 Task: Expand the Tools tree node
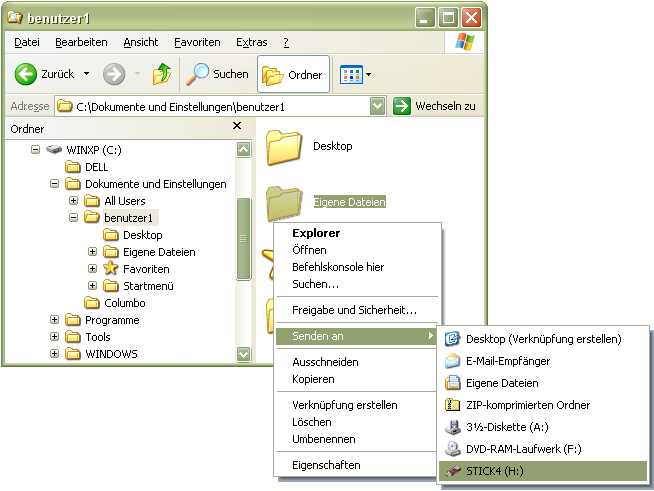(x=54, y=337)
